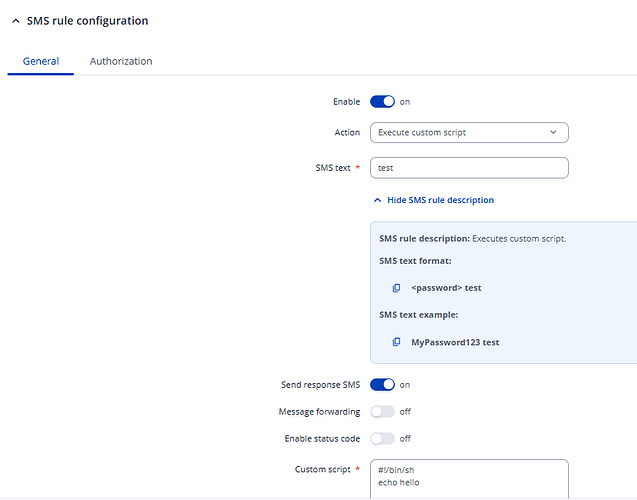Switch to the Authorization tab
Image resolution: width=637 pixels, height=500 pixels.
pos(121,61)
